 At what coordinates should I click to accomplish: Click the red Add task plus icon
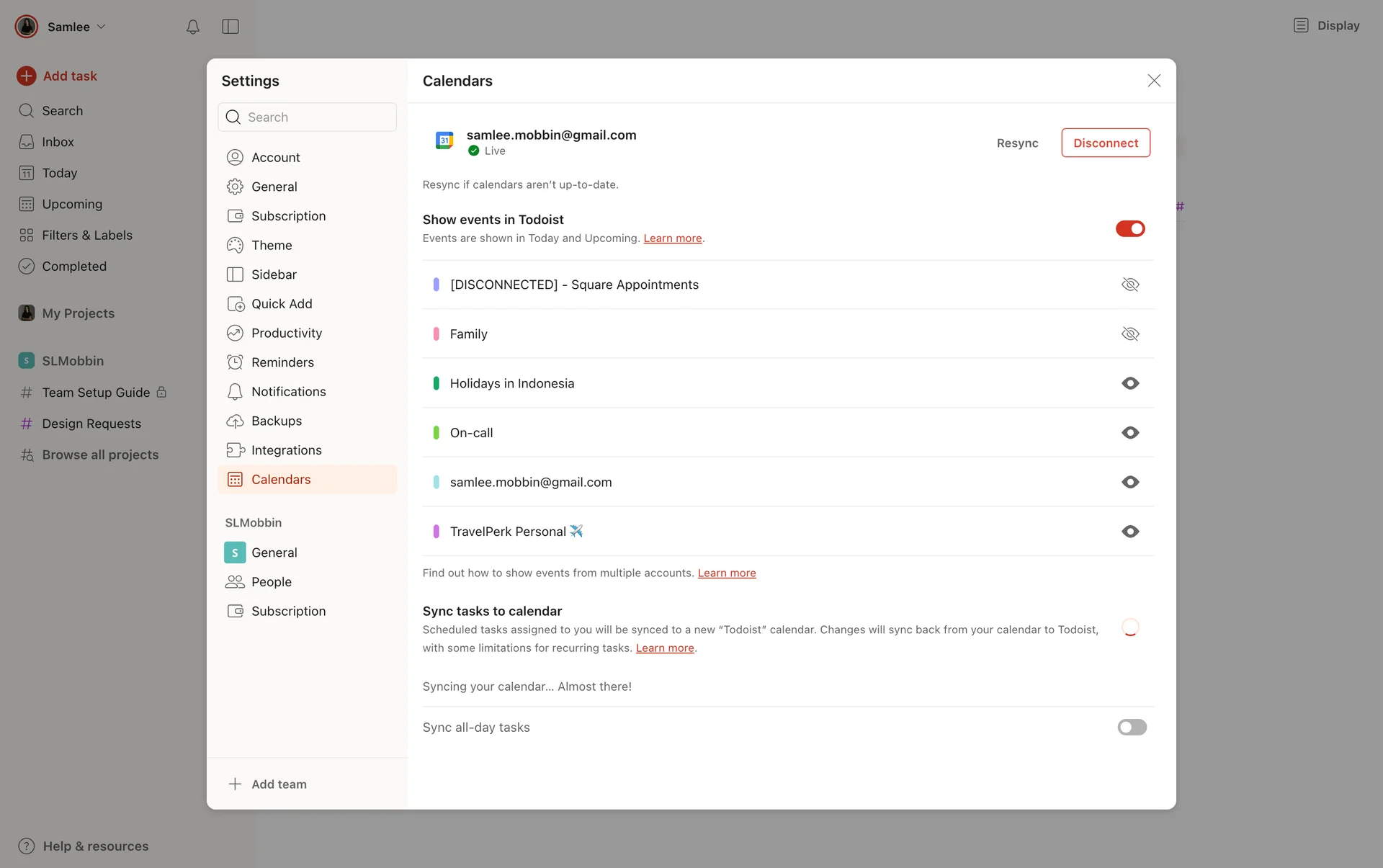tap(27, 76)
